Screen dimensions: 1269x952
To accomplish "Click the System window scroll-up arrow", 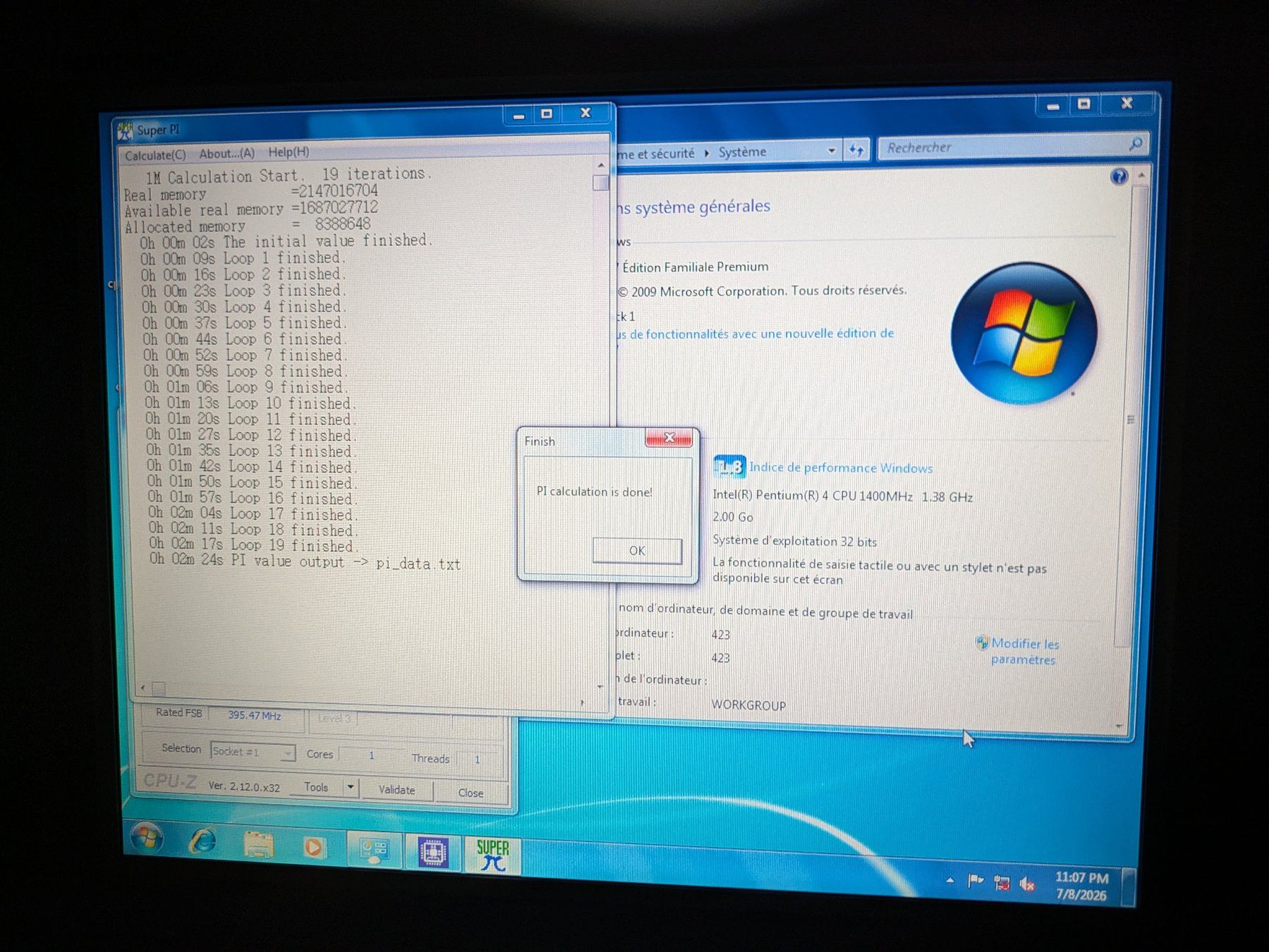I will point(1141,175).
